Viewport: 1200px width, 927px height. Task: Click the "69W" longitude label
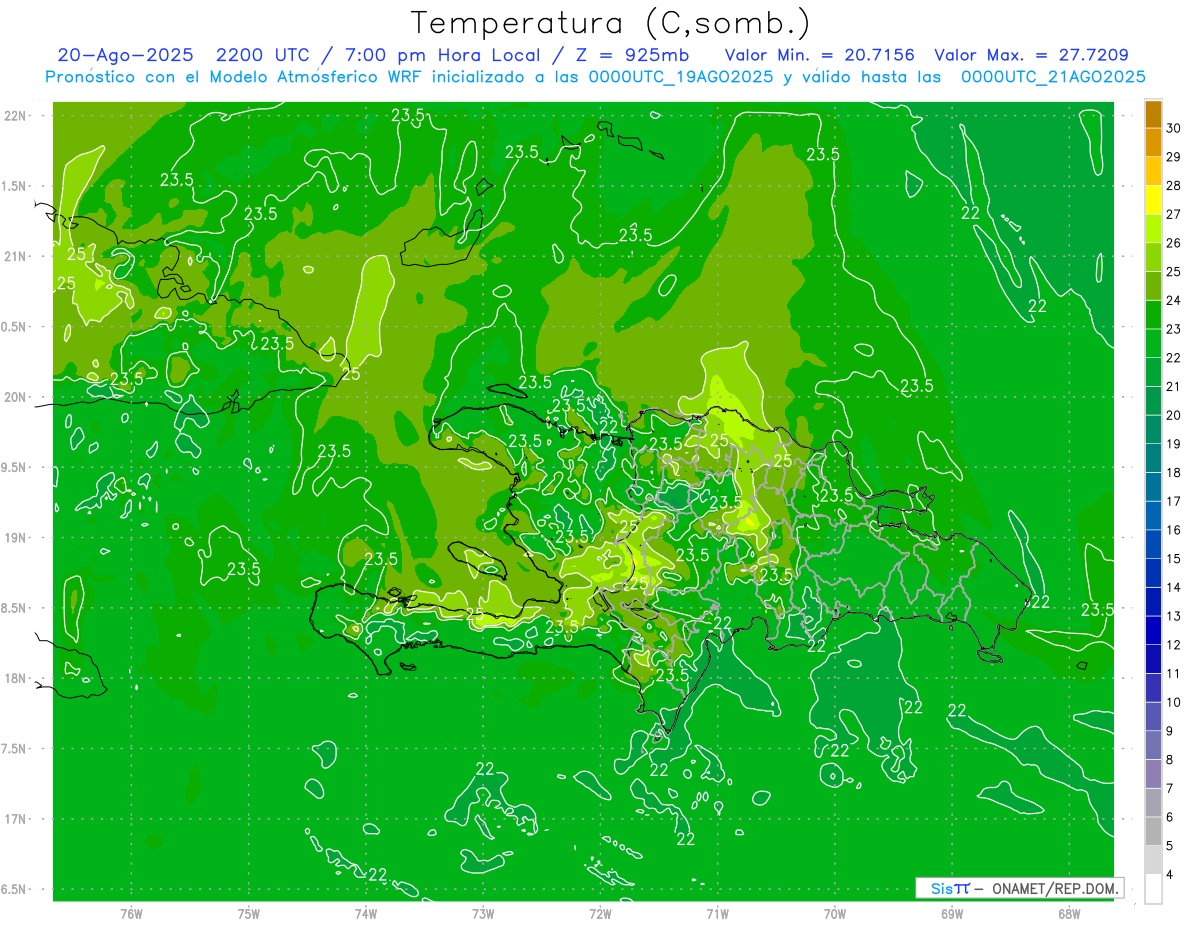tap(951, 913)
